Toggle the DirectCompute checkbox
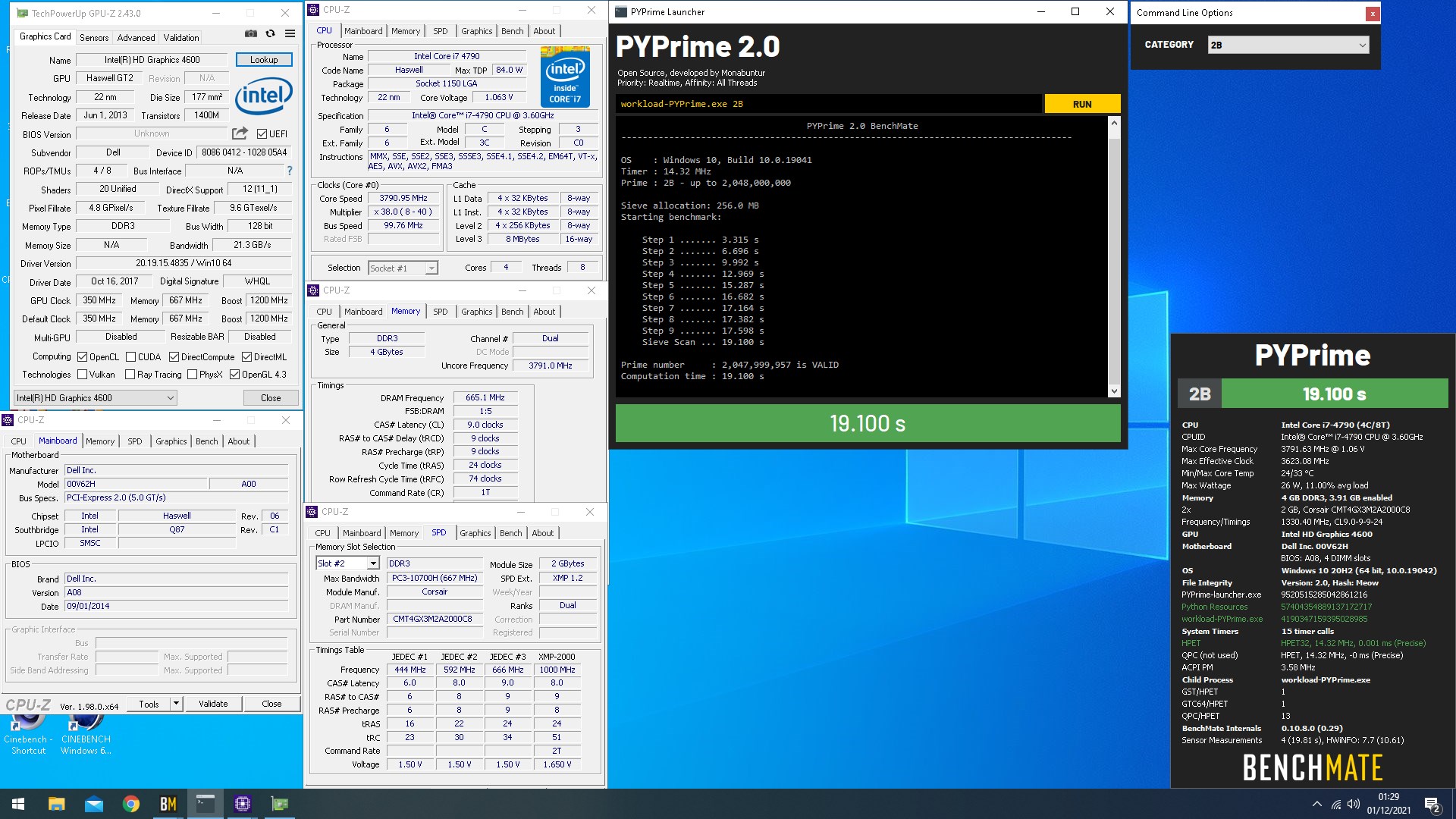1456x819 pixels. 174,356
